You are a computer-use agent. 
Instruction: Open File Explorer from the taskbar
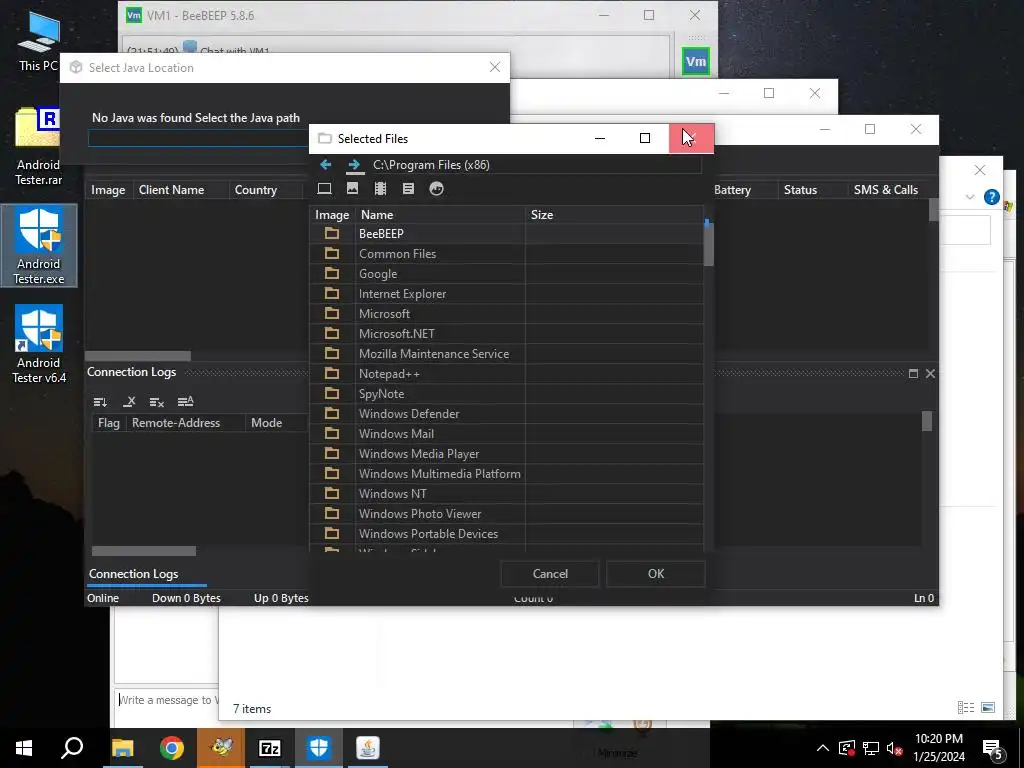click(123, 748)
